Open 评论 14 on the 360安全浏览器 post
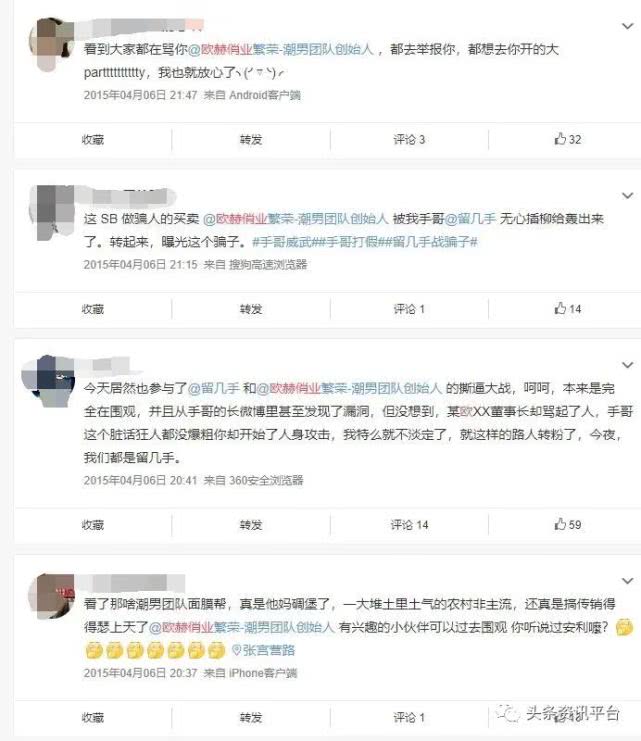This screenshot has height=741, width=641. tap(409, 525)
